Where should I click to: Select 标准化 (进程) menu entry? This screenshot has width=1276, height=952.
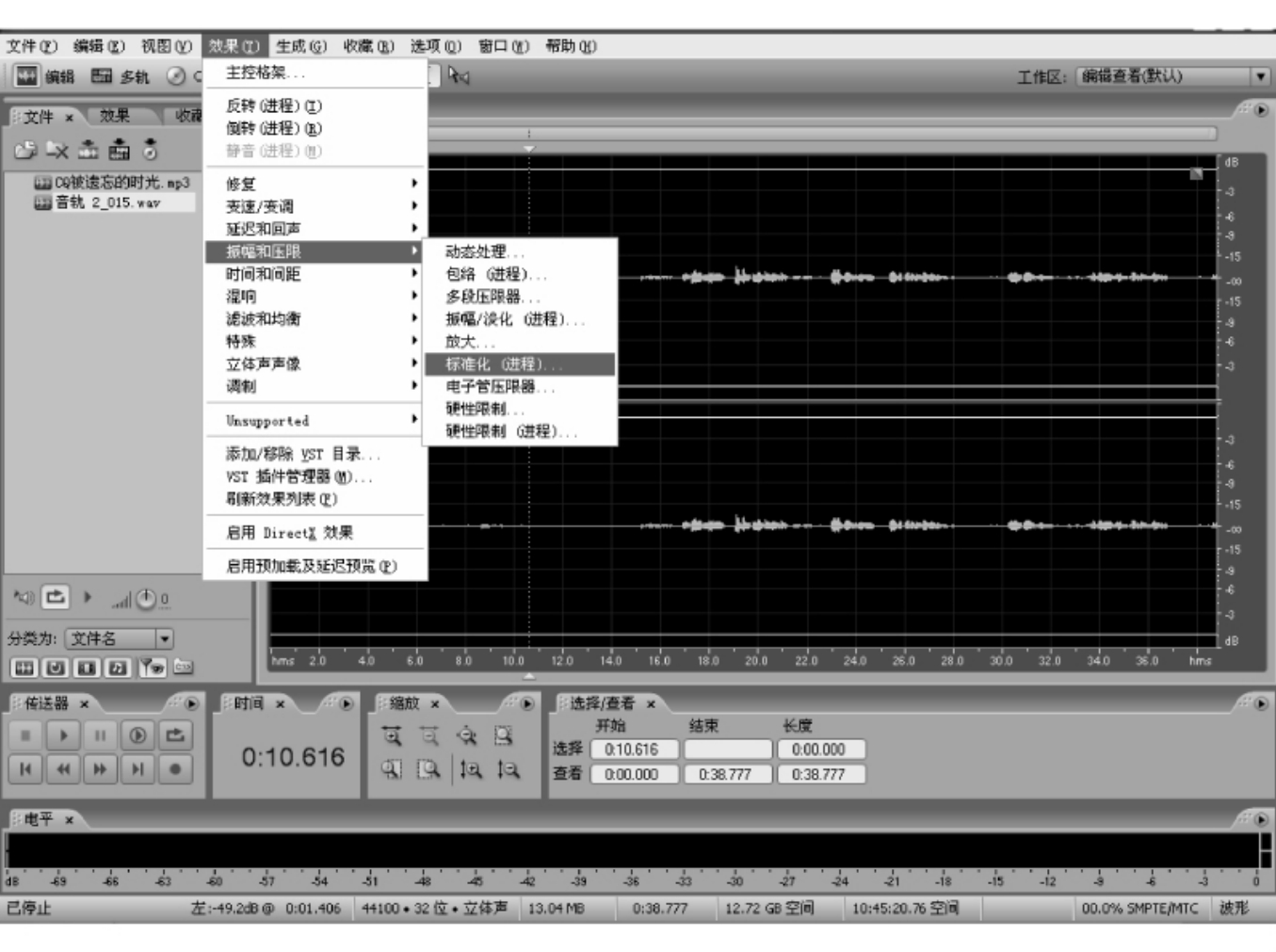pyautogui.click(x=520, y=363)
